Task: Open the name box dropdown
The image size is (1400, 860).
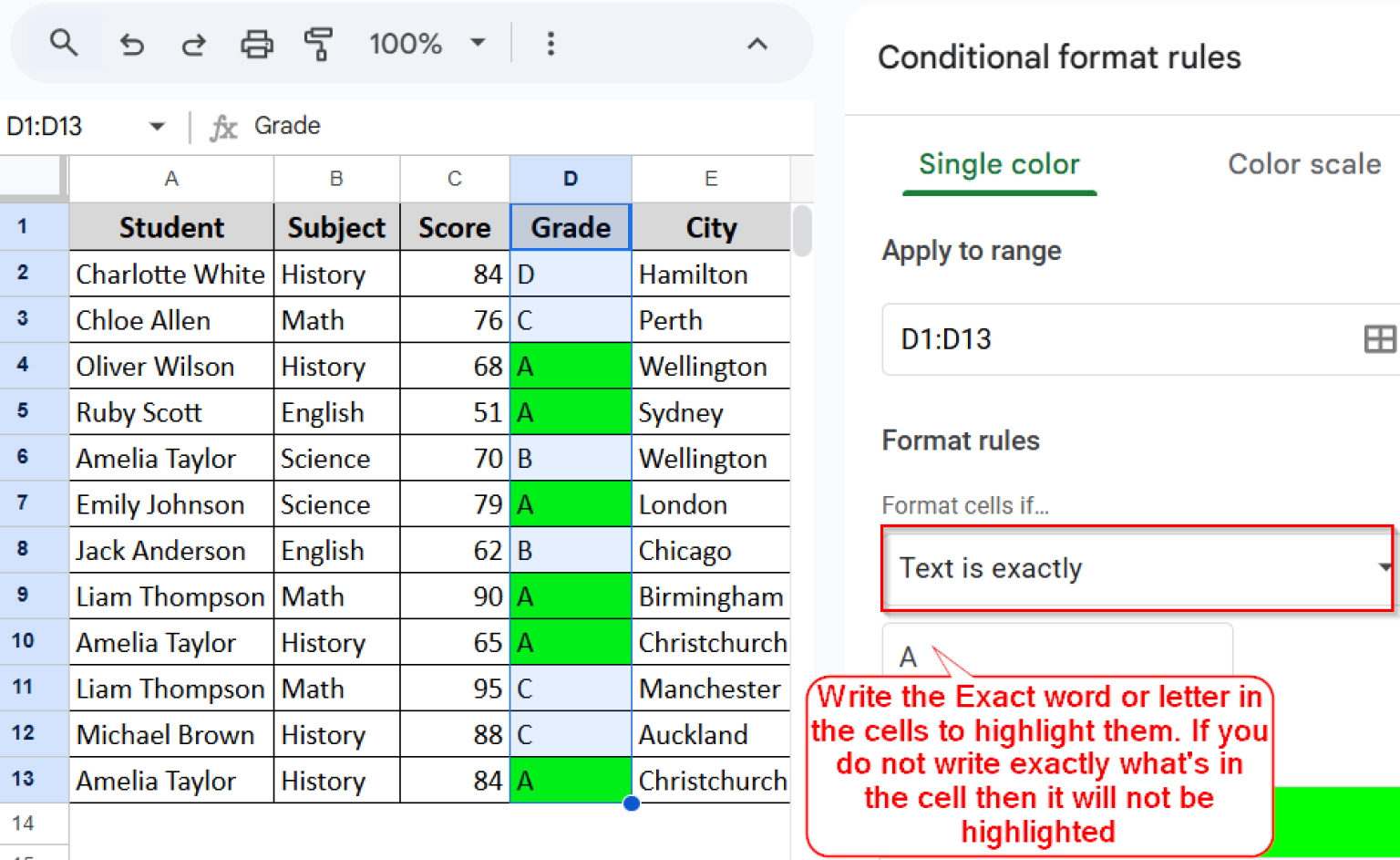Action: click(156, 127)
